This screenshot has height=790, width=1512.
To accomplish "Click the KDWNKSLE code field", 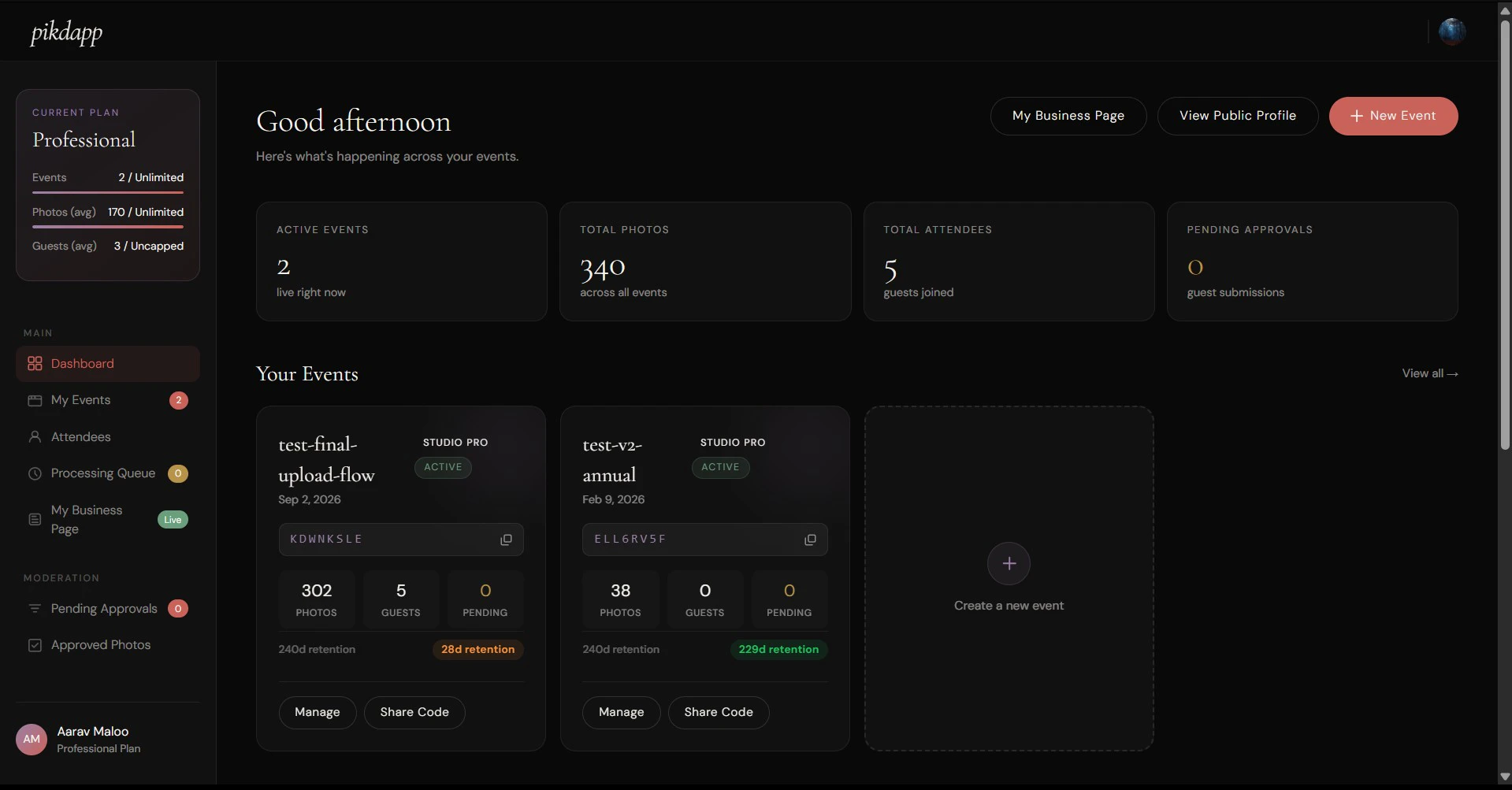I will click(401, 540).
